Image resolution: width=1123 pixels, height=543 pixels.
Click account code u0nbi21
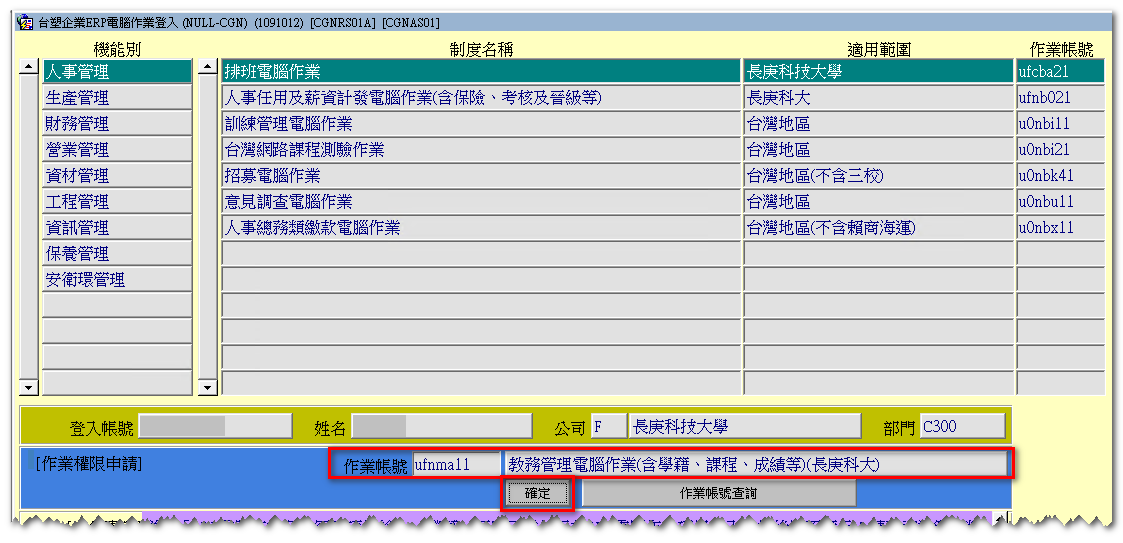(x=1061, y=150)
